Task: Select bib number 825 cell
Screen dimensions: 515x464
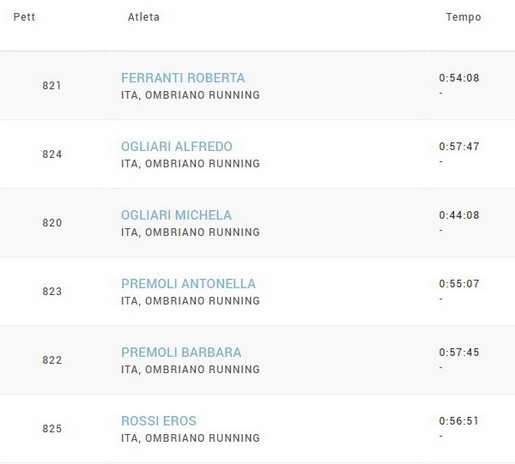Action: [52, 429]
